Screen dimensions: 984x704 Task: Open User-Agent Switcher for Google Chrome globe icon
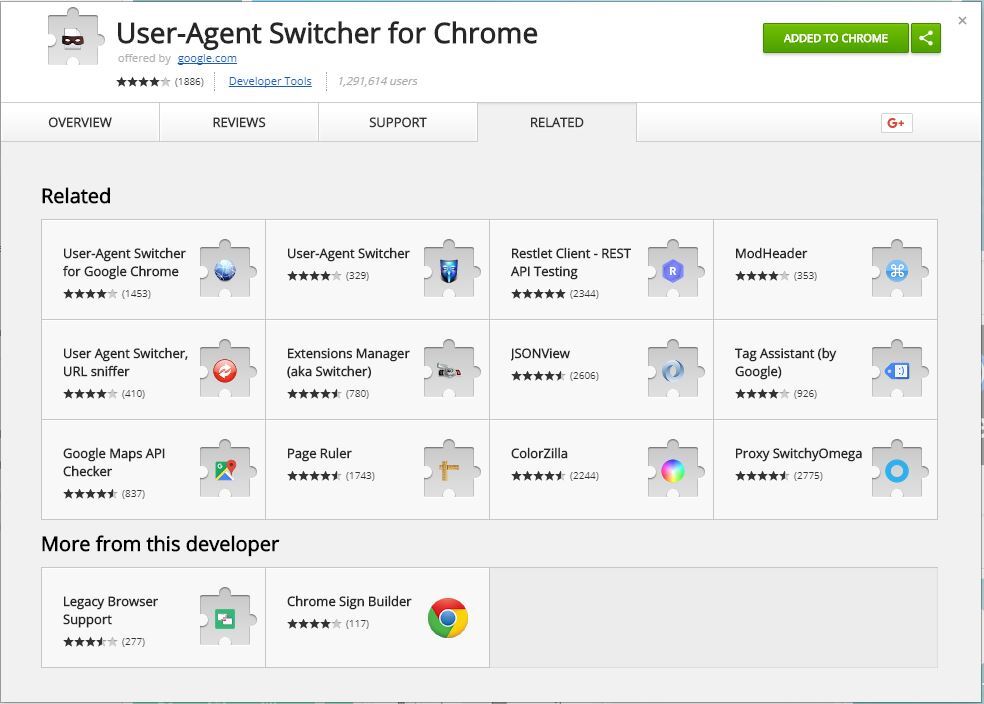226,269
